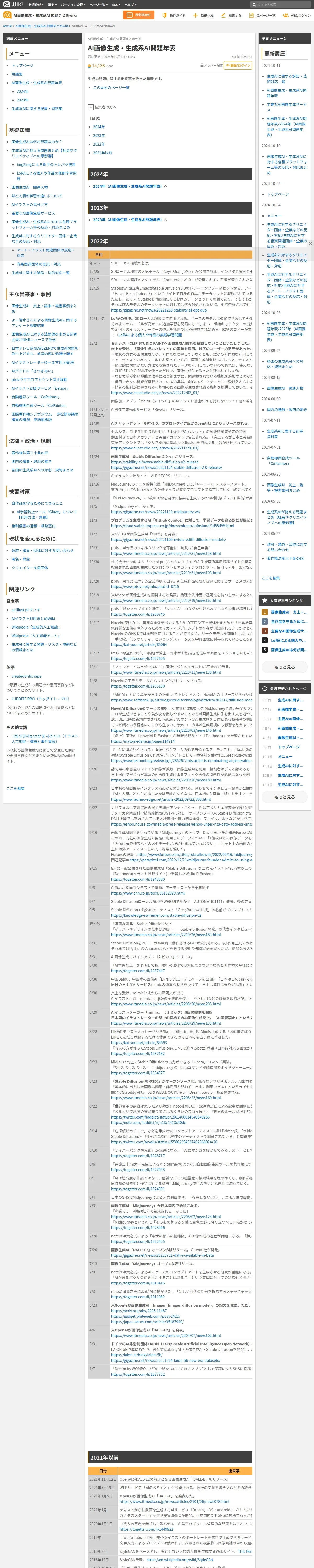Open 自作品を守るためにできること left link
This screenshot has width=314, height=1568.
point(37,503)
